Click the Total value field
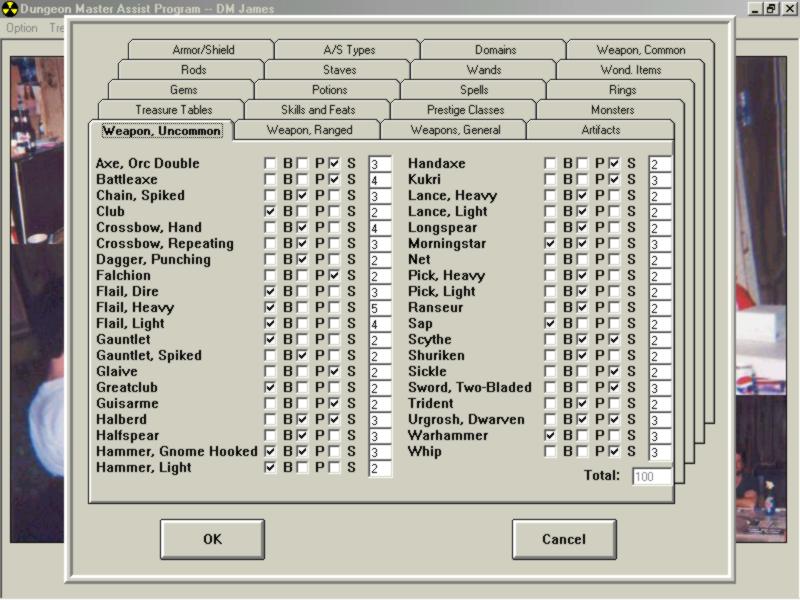Viewport: 800px width, 600px height. click(651, 477)
